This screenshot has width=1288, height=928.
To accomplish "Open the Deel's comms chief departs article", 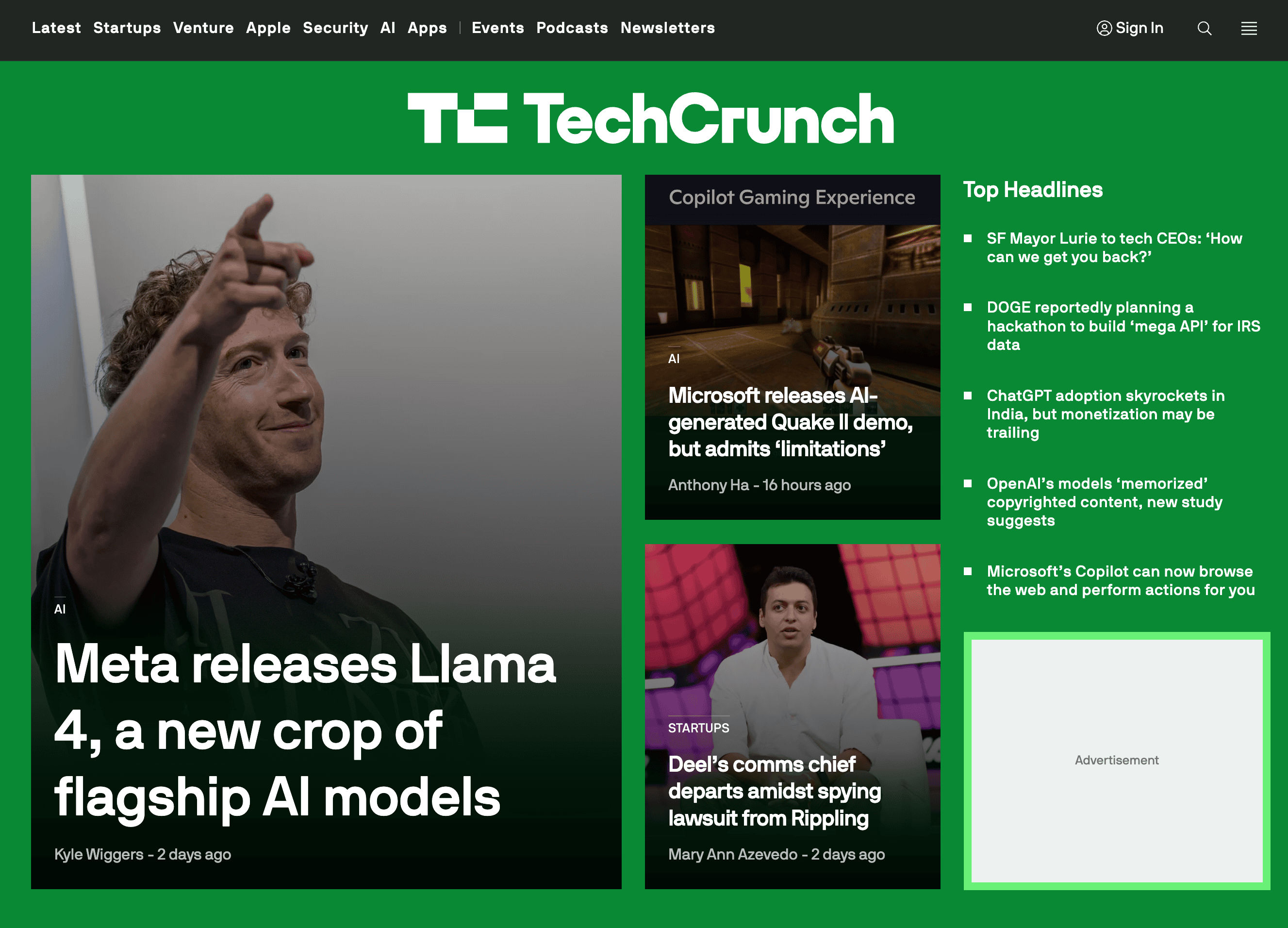I will click(x=774, y=791).
